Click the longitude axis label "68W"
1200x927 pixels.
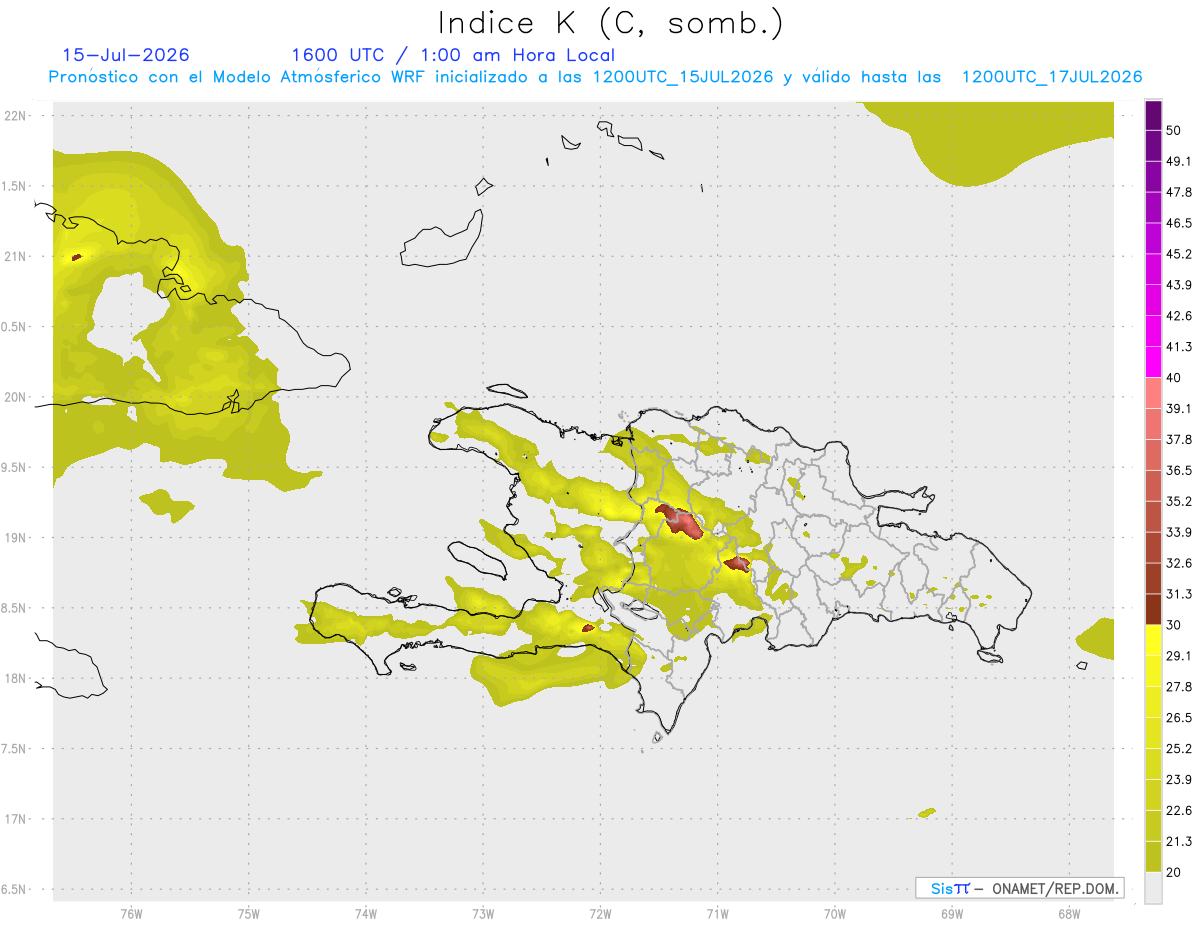[x=1069, y=913]
